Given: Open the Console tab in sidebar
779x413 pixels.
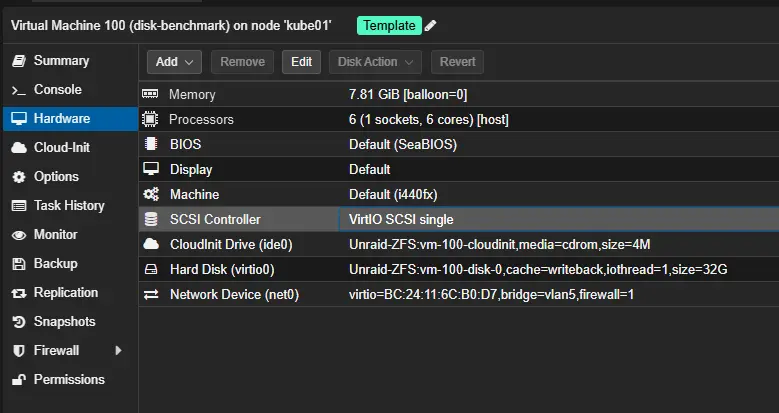Looking at the screenshot, I should point(57,90).
